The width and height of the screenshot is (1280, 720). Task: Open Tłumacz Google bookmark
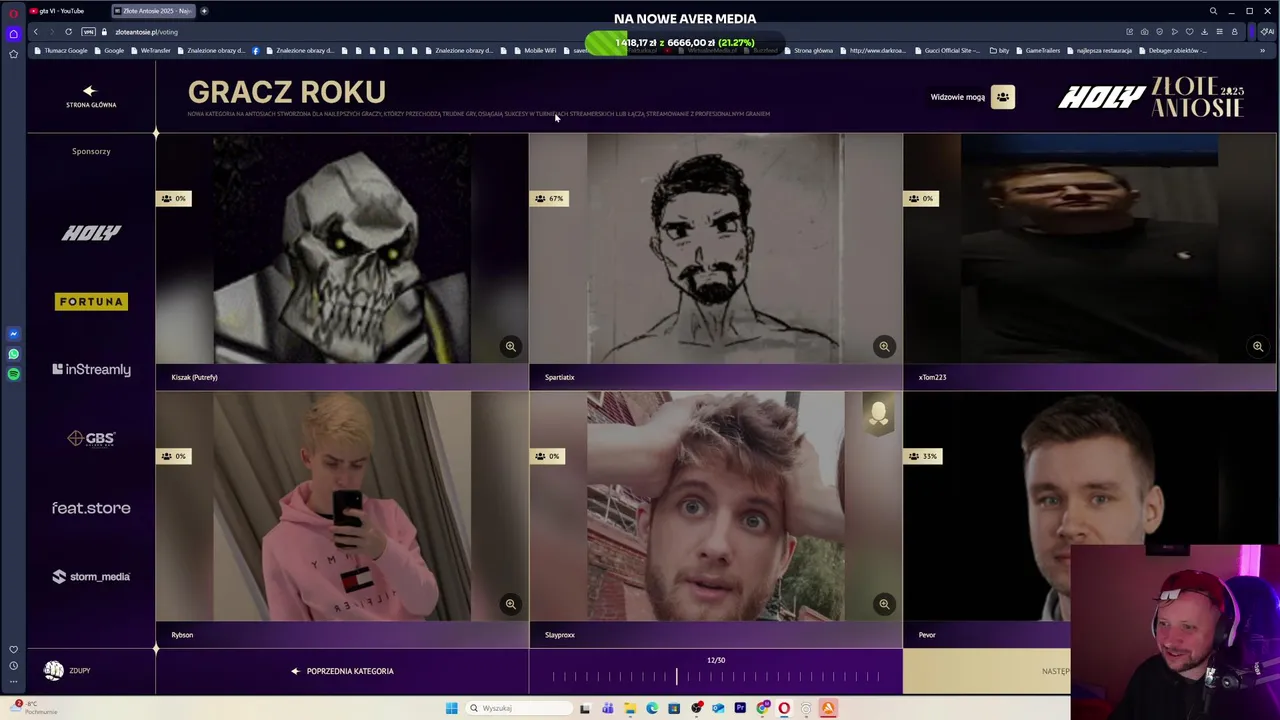[61, 50]
